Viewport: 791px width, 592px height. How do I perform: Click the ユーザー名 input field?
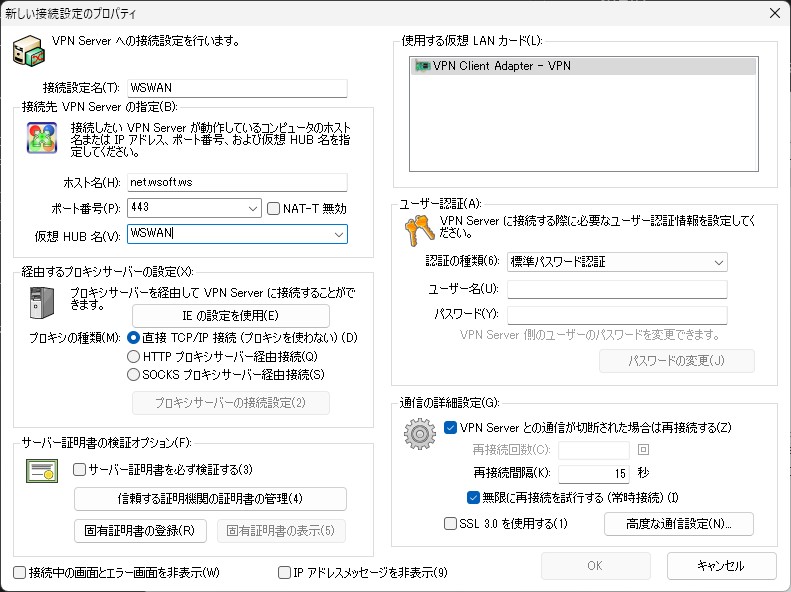617,289
